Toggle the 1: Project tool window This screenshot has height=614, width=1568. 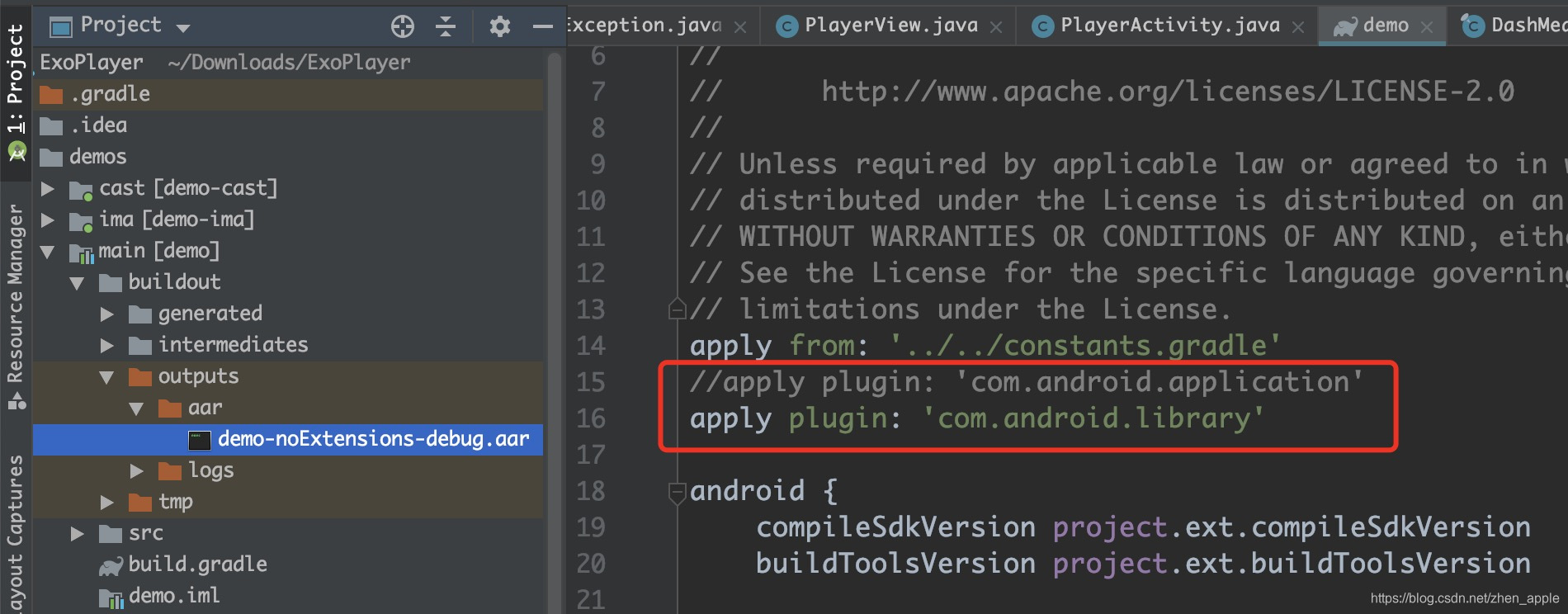click(16, 91)
